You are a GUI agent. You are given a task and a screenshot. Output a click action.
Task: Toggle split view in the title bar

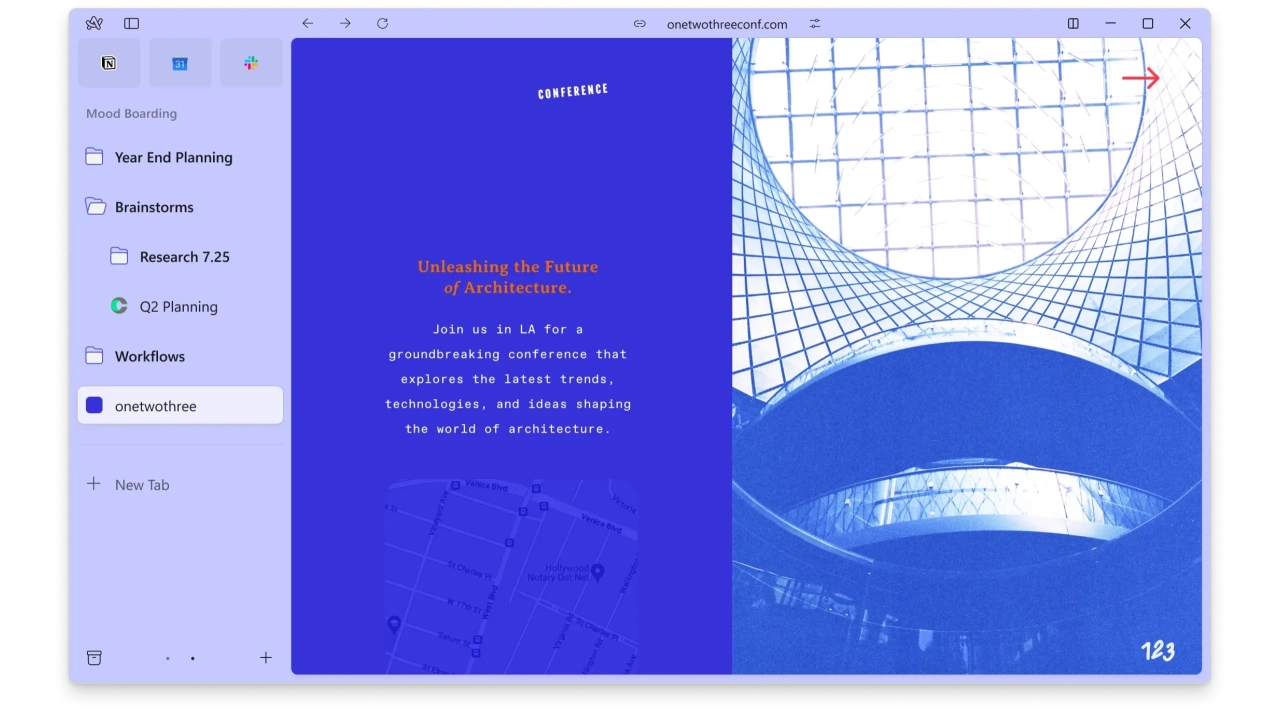coord(1073,23)
